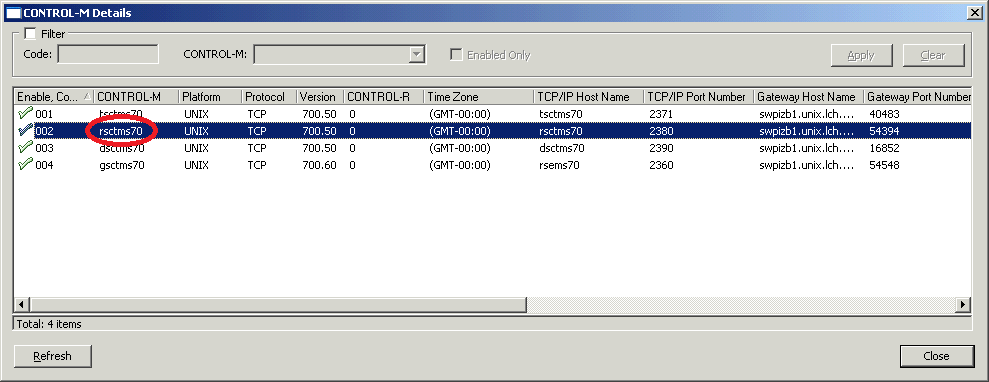Click the horizontal scrollbar right arrow
Viewport: 989px width, 382px height.
(963, 305)
